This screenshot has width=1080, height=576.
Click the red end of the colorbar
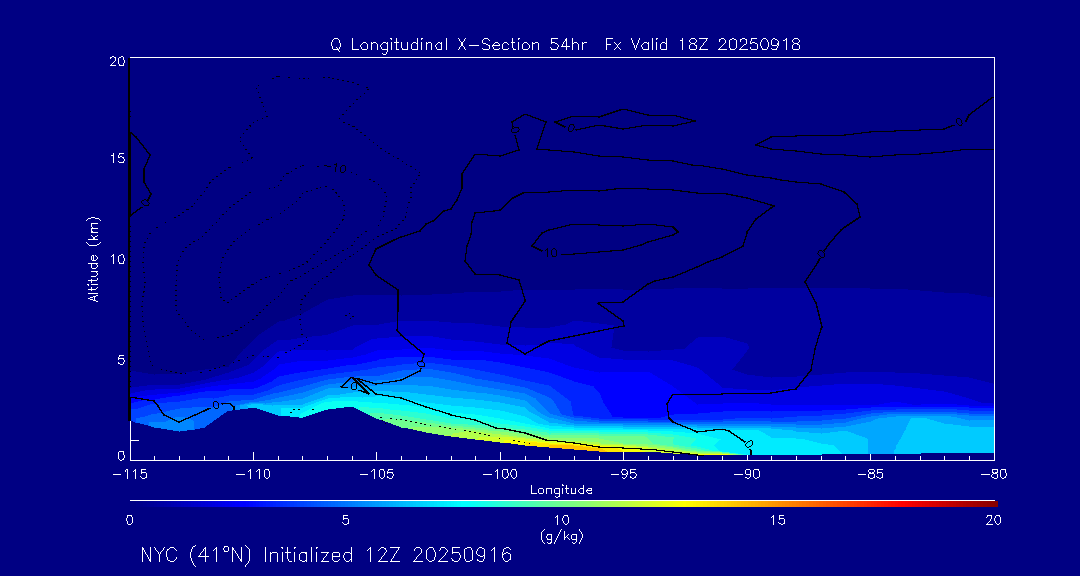tap(988, 502)
